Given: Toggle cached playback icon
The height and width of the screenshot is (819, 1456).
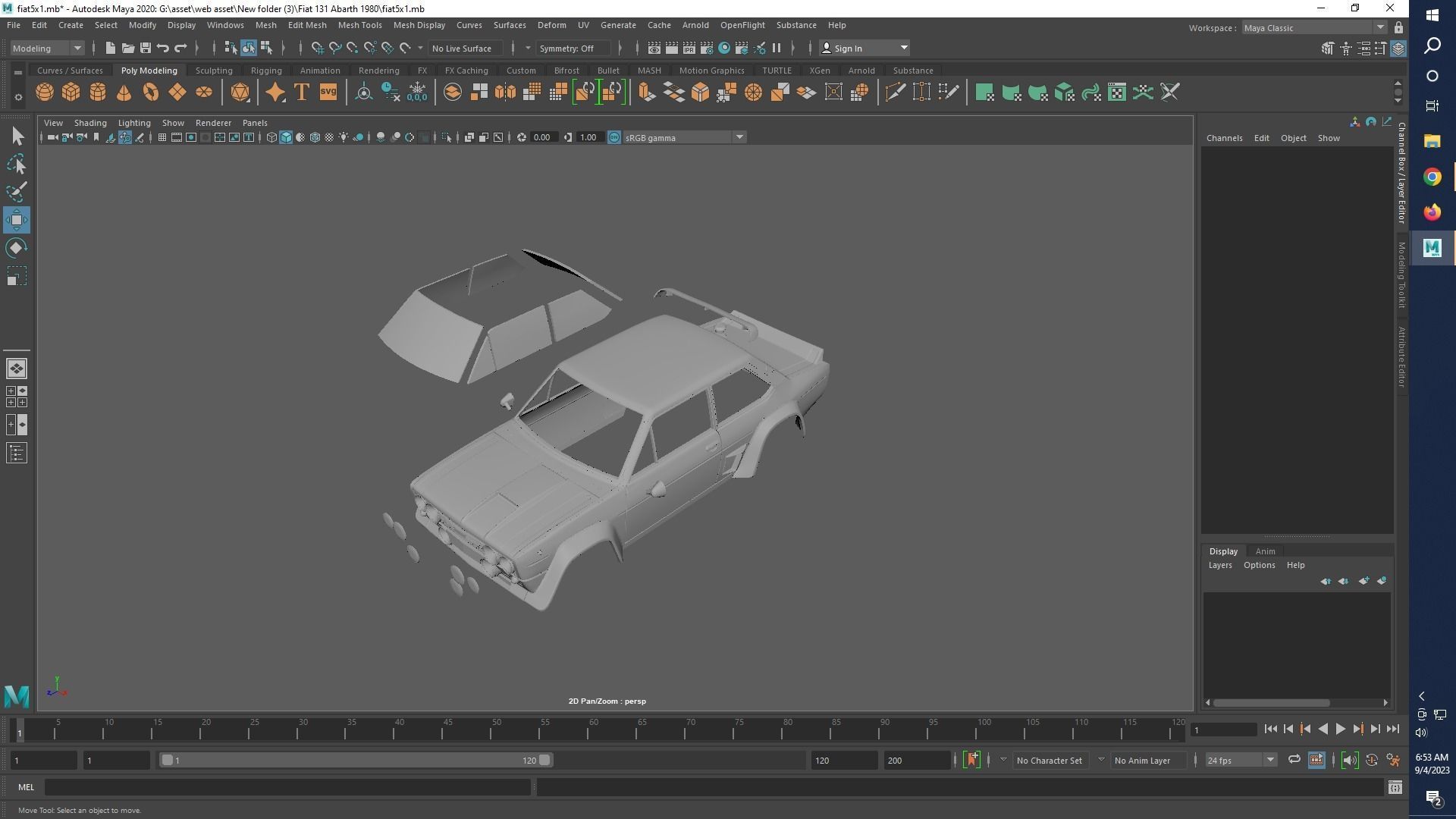Looking at the screenshot, I should [x=1316, y=760].
